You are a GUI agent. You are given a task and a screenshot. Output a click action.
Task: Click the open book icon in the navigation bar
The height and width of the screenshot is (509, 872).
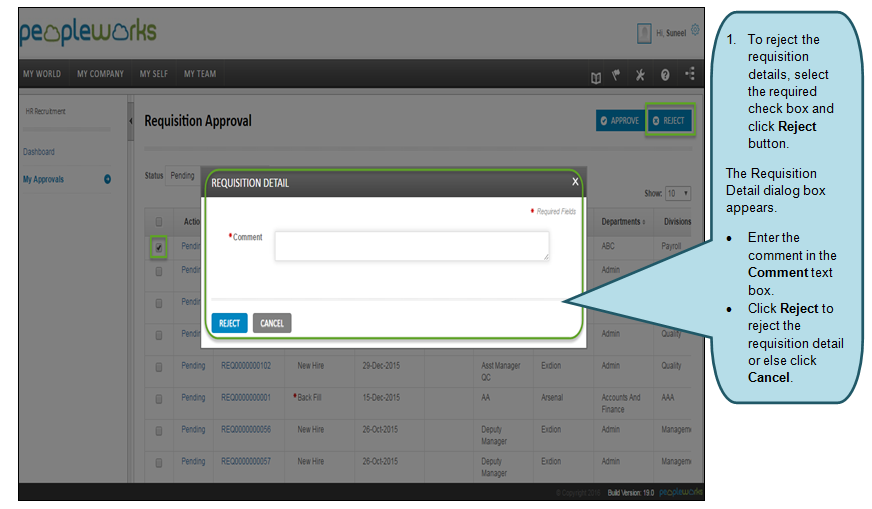tap(596, 77)
